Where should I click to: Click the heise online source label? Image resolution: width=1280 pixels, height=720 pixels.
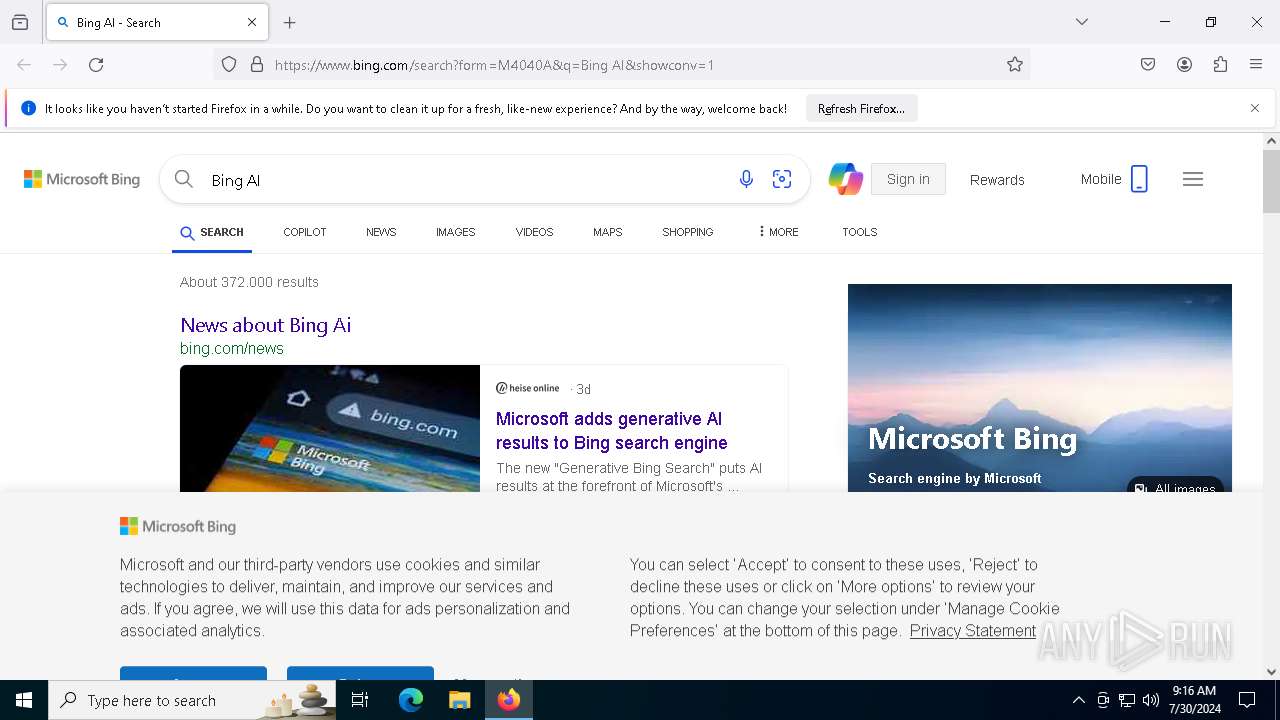click(528, 388)
